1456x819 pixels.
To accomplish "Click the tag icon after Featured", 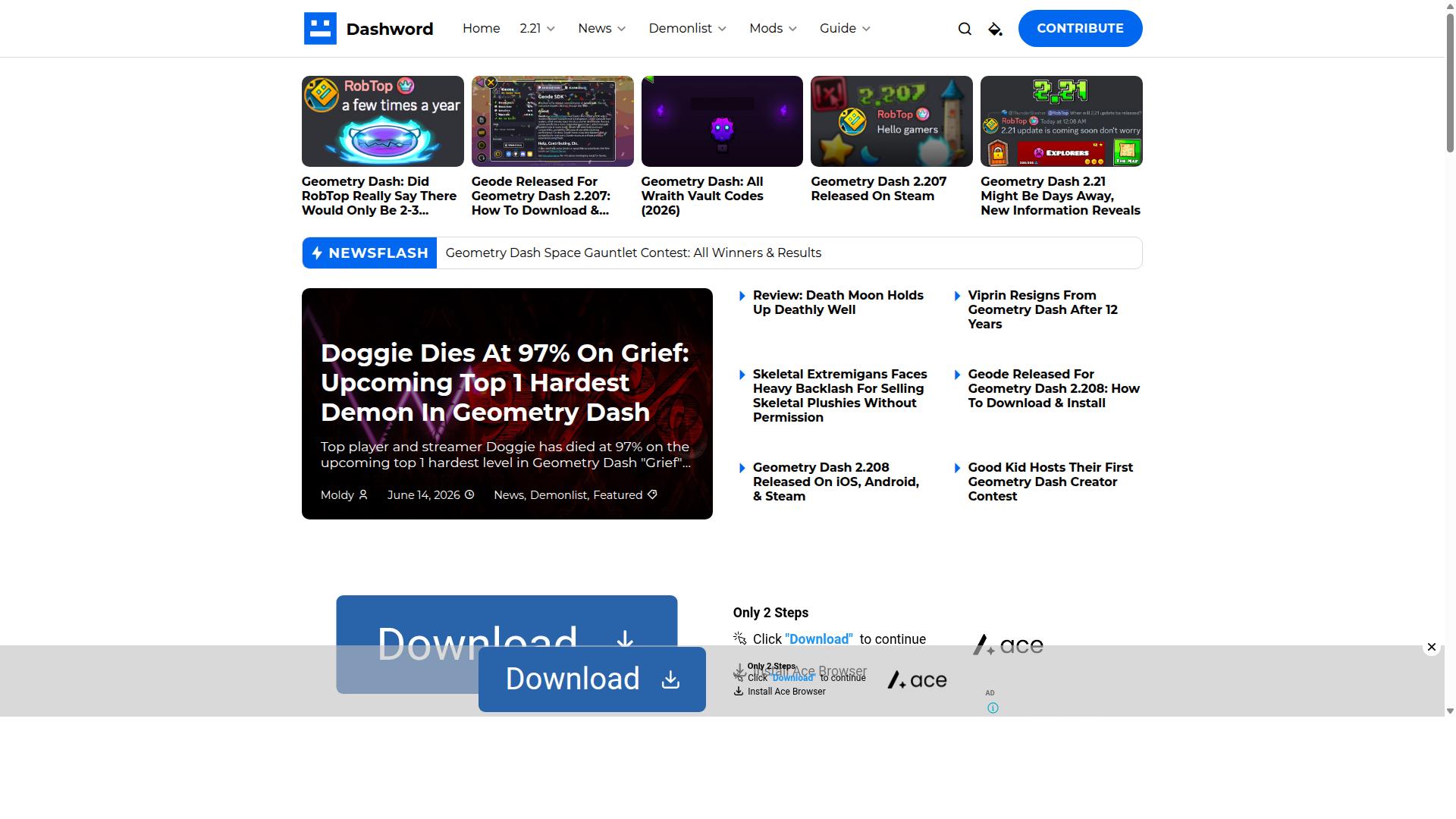I will [x=652, y=495].
